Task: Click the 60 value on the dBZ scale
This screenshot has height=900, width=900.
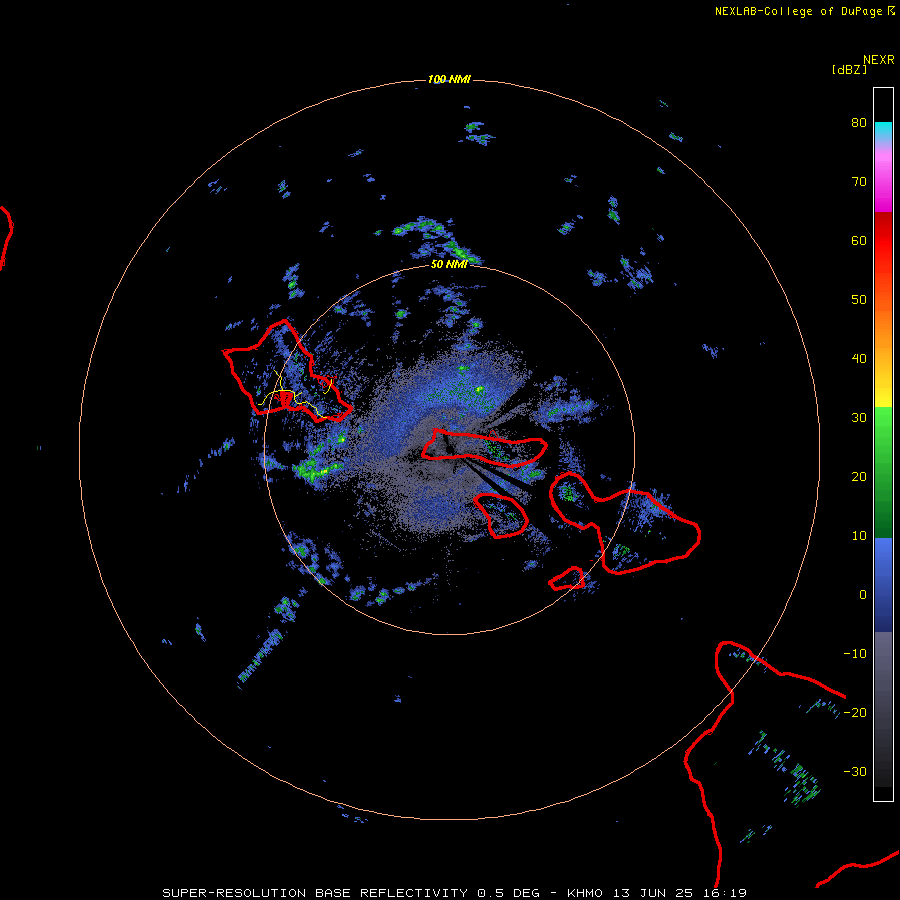Action: coord(859,240)
